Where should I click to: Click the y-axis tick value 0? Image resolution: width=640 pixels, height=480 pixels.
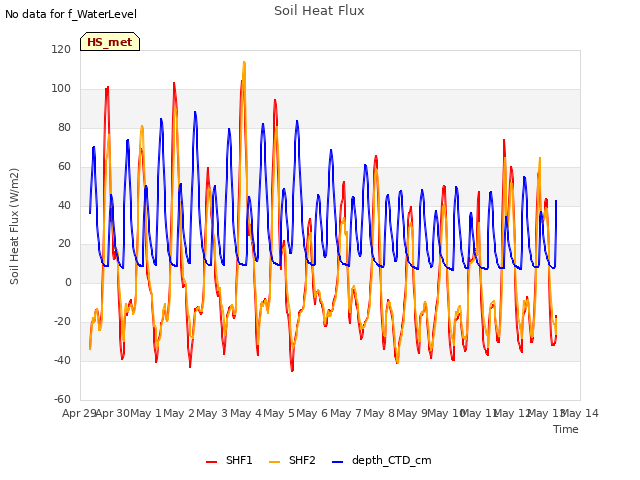click(68, 282)
